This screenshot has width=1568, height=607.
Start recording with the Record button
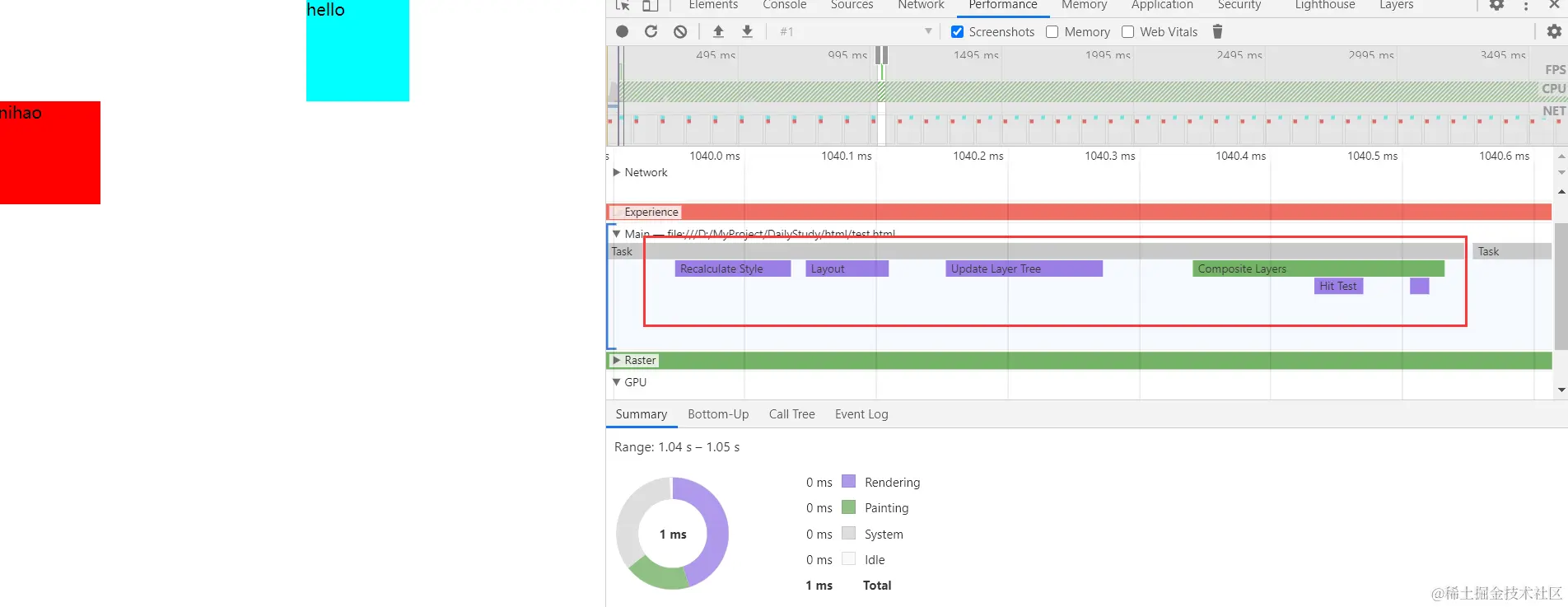[x=623, y=31]
